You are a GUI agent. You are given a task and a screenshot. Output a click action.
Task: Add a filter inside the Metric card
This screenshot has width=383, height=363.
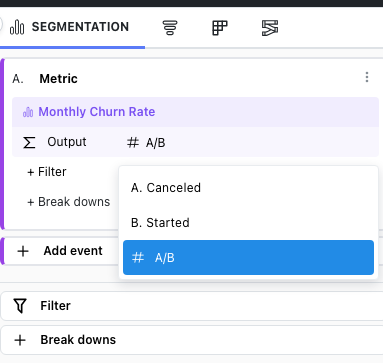(x=47, y=172)
